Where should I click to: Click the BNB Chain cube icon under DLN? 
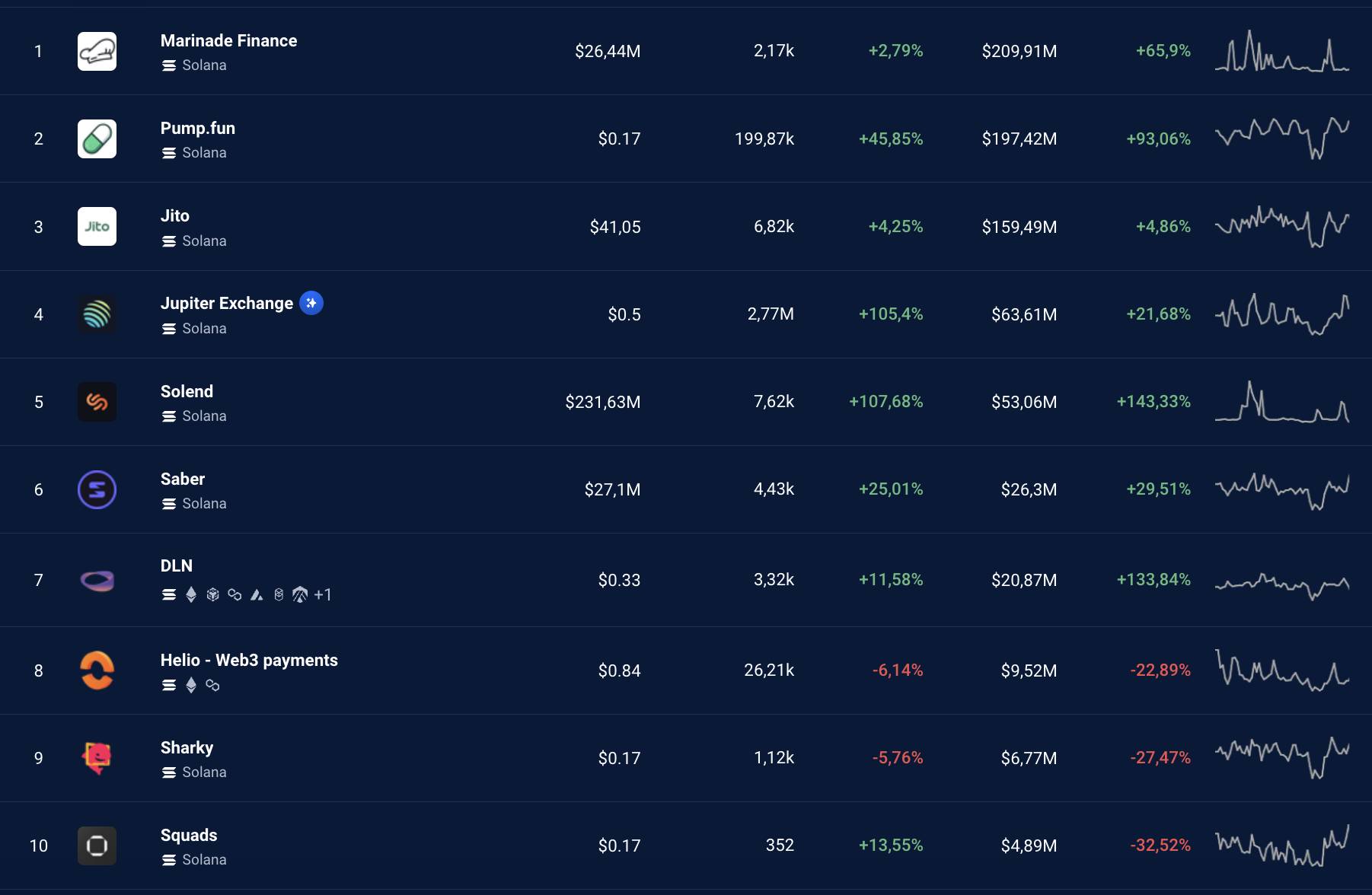[x=213, y=594]
